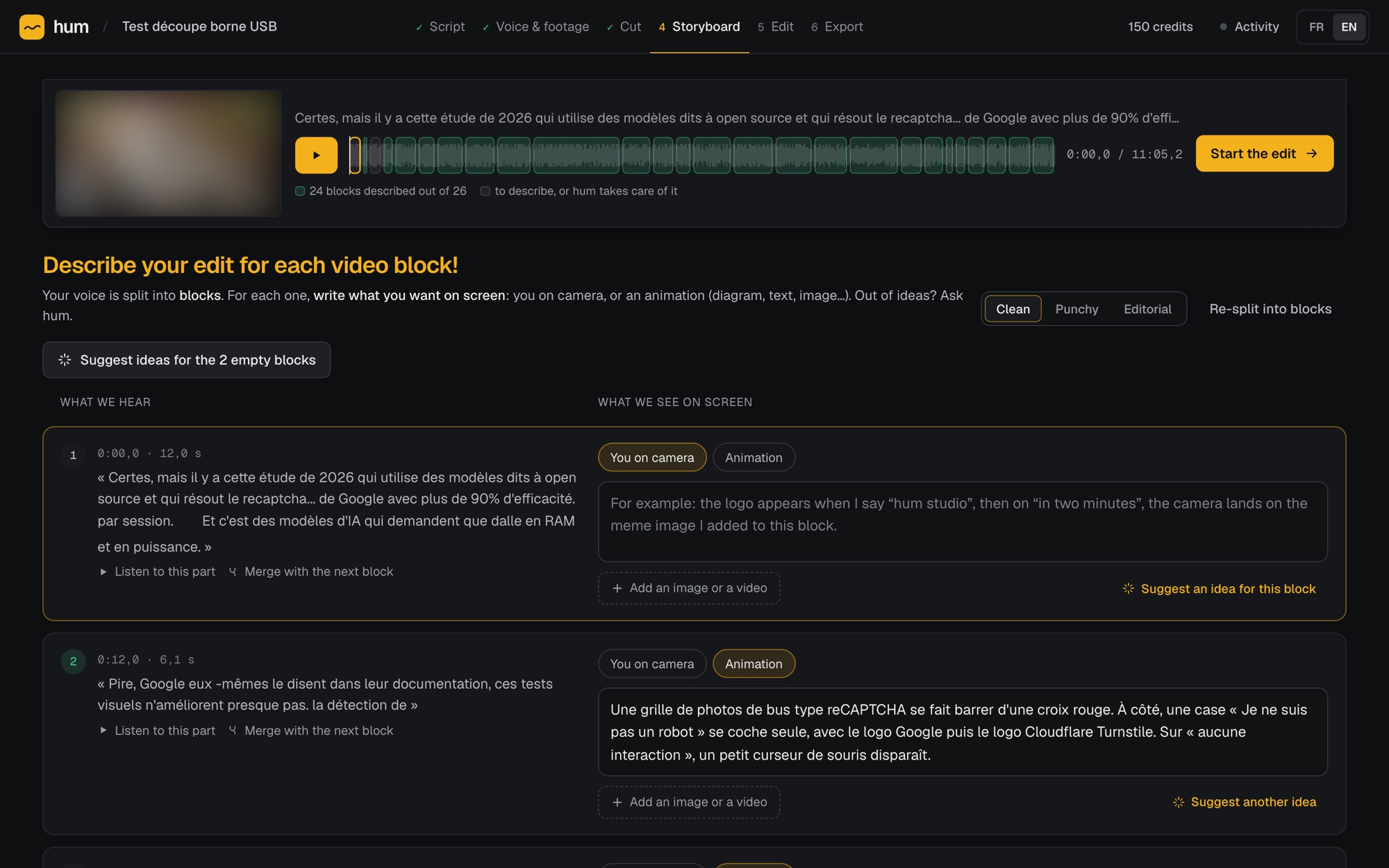Go to the Cut step

[624, 26]
